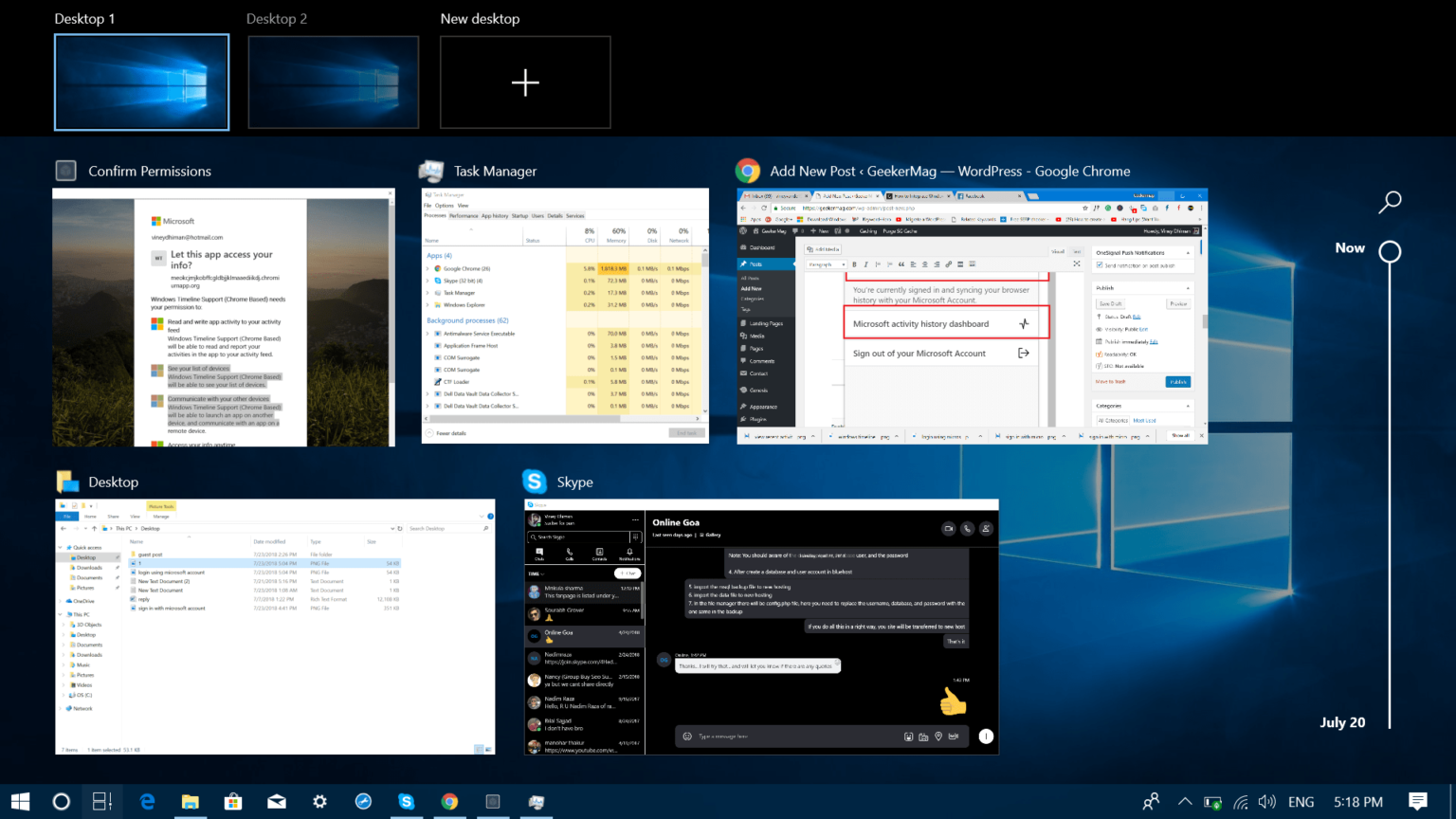The width and height of the screenshot is (1456, 819).
Task: Open the ENG language switcher
Action: pyautogui.click(x=1300, y=801)
